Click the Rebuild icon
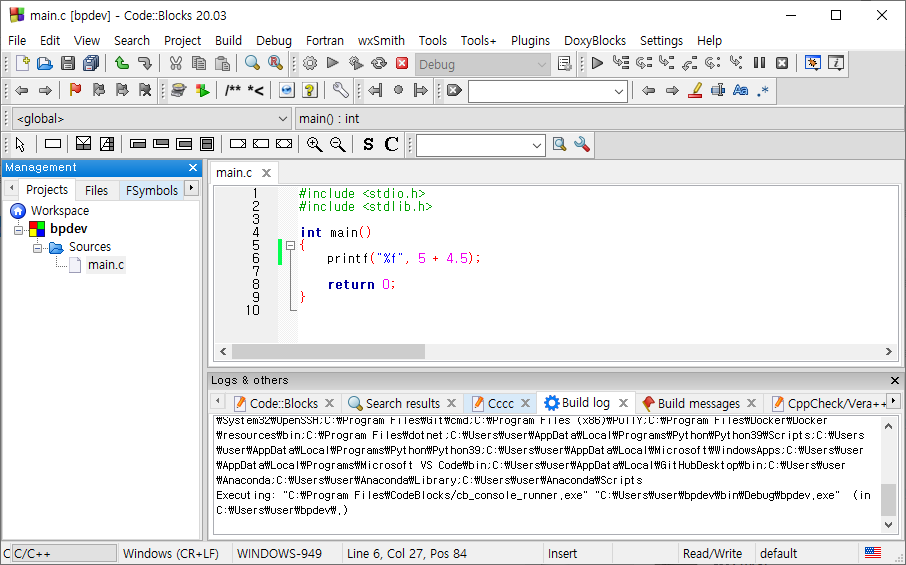Image resolution: width=906 pixels, height=565 pixels. (379, 63)
